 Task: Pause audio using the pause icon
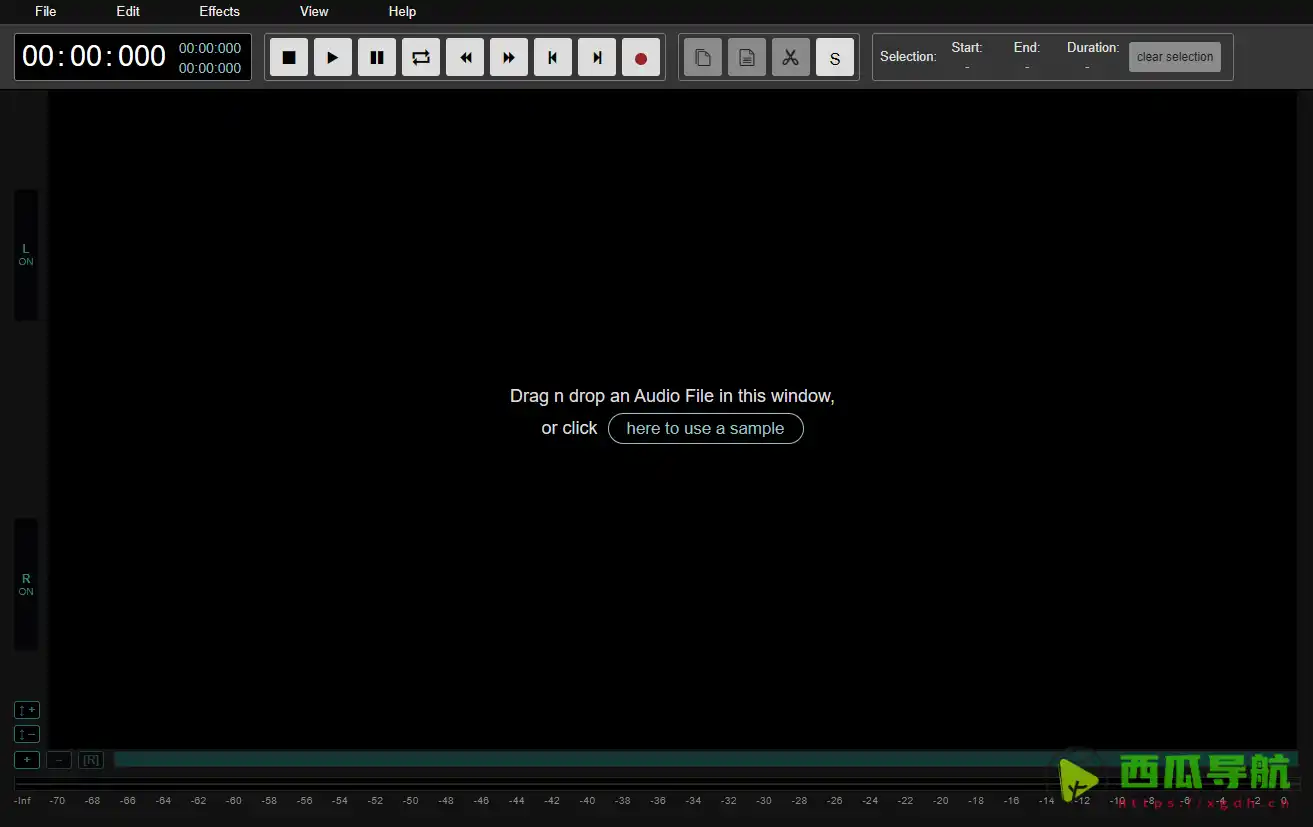(x=377, y=58)
